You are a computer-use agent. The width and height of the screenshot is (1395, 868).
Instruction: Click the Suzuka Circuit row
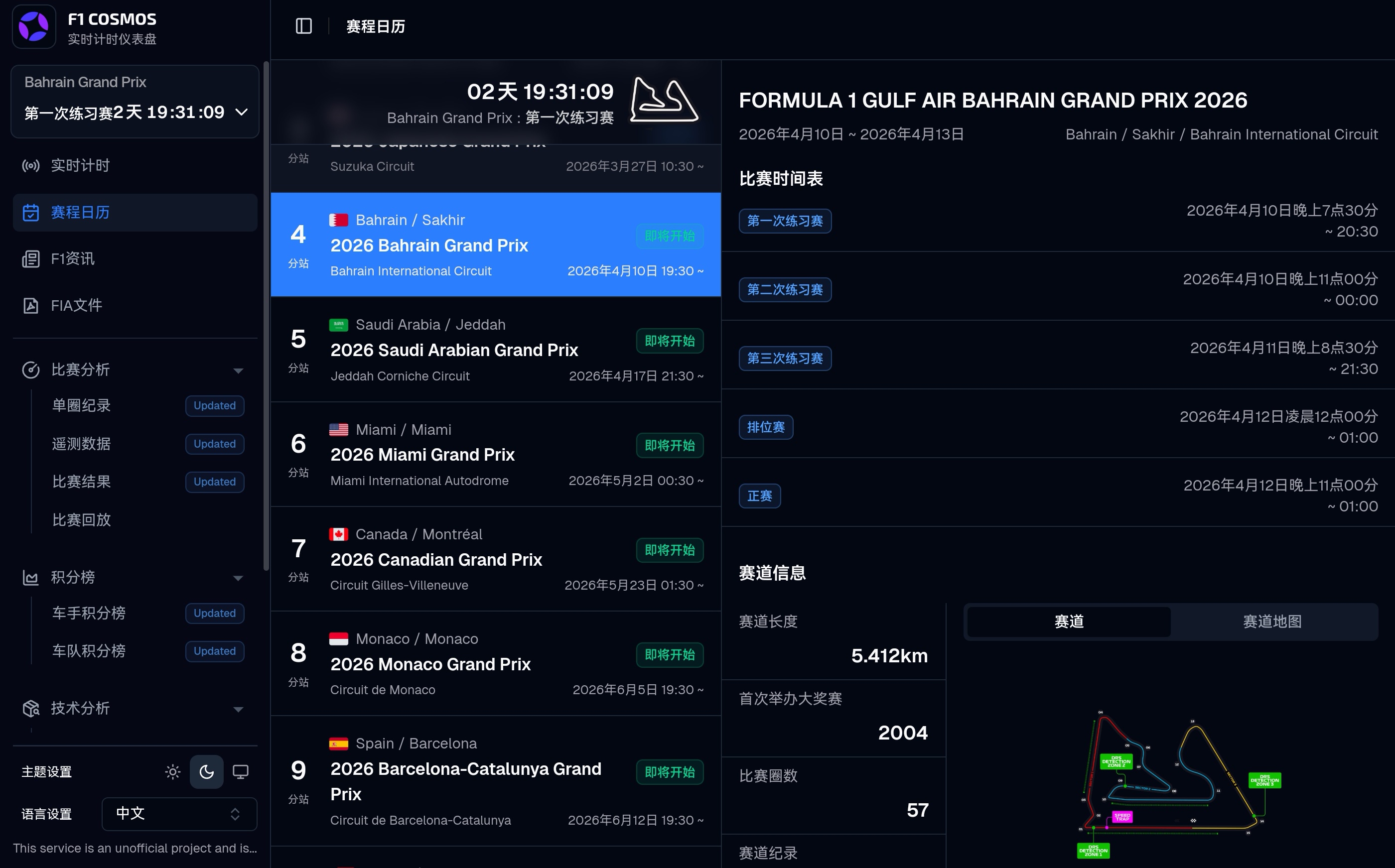(496, 168)
